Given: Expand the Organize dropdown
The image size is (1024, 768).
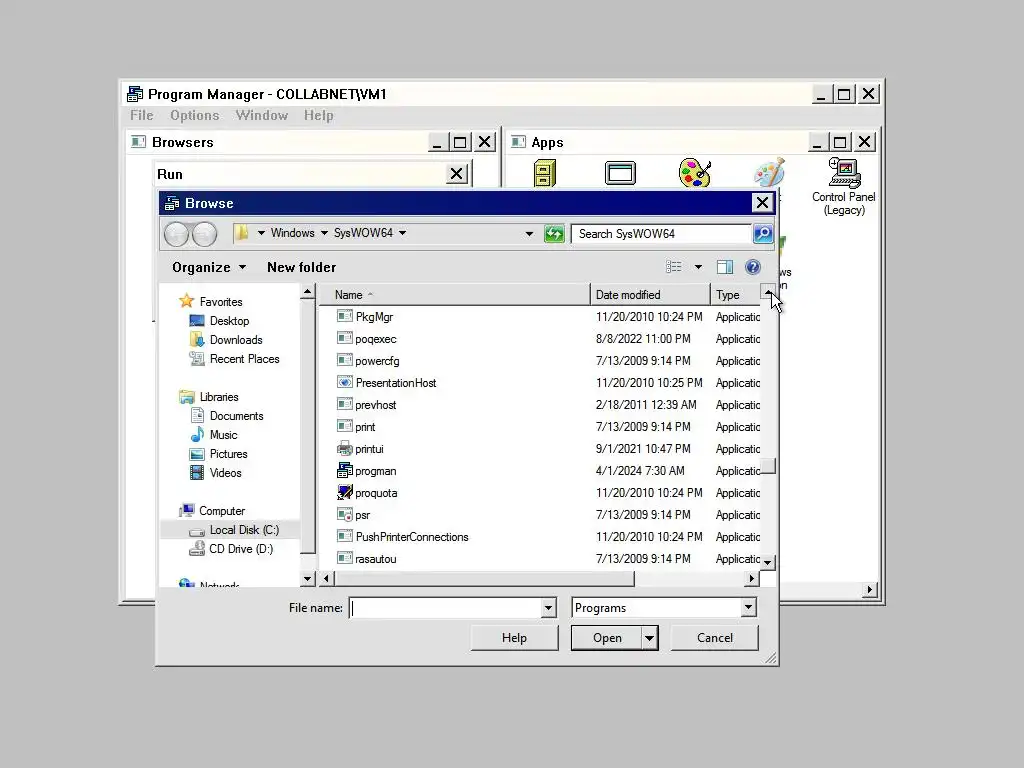Looking at the screenshot, I should click(209, 267).
